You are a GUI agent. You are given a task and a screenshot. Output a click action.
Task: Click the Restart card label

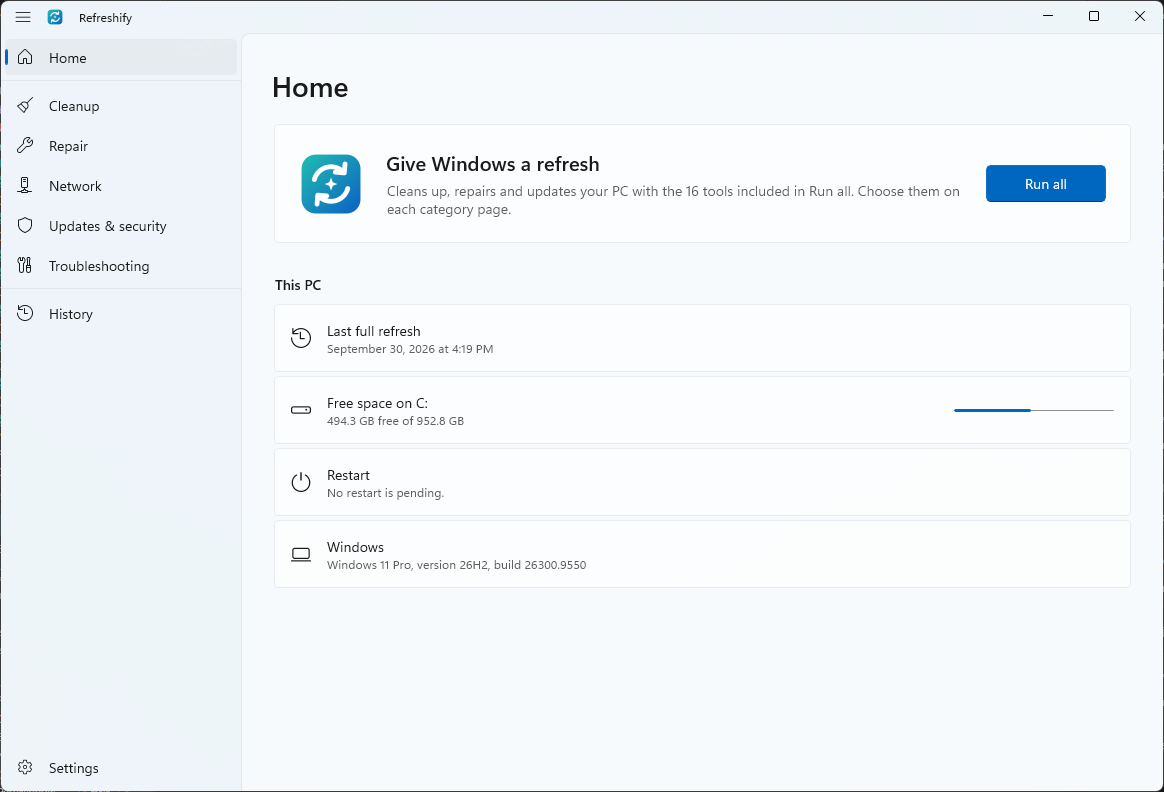point(348,475)
